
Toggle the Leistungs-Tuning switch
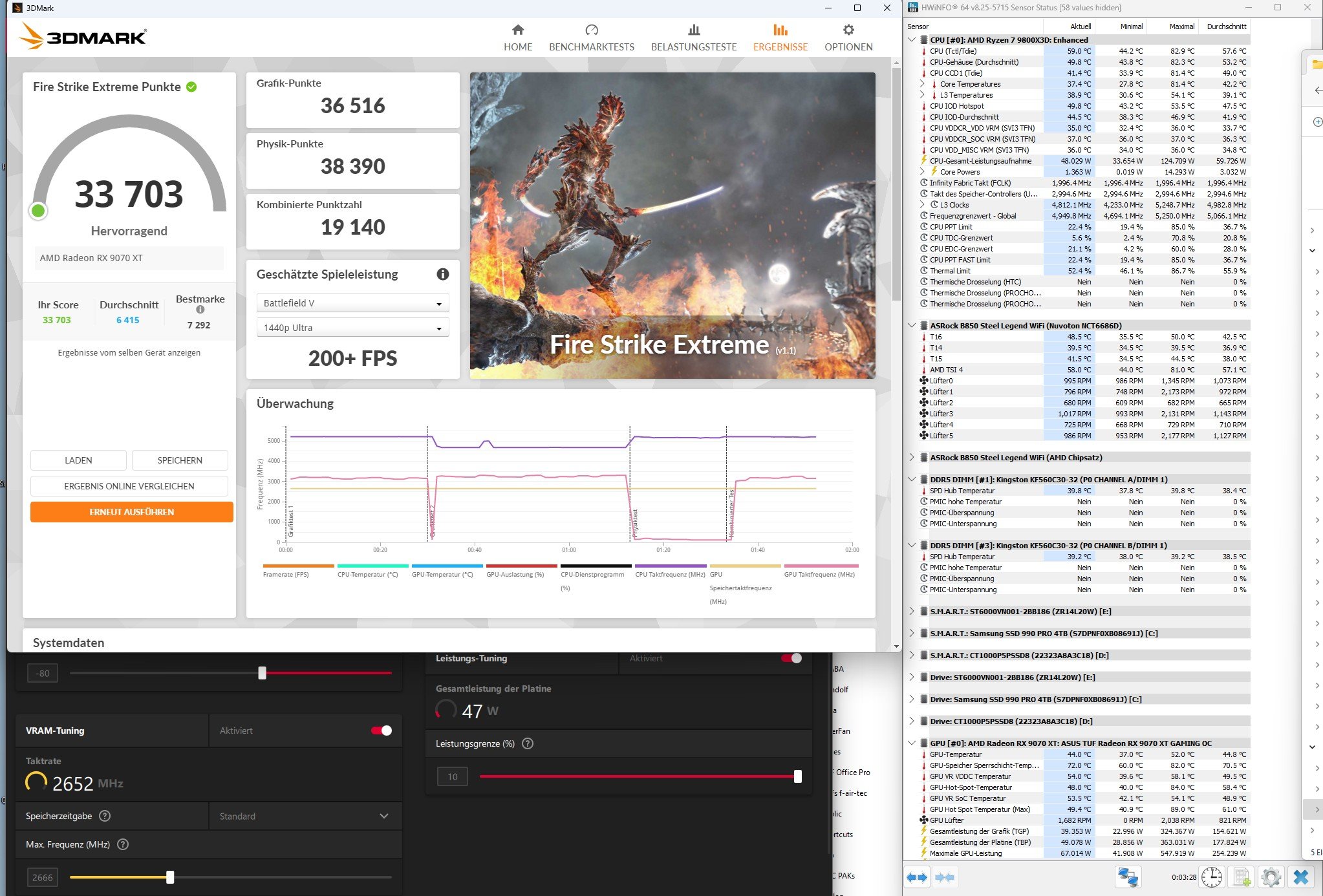tap(791, 658)
